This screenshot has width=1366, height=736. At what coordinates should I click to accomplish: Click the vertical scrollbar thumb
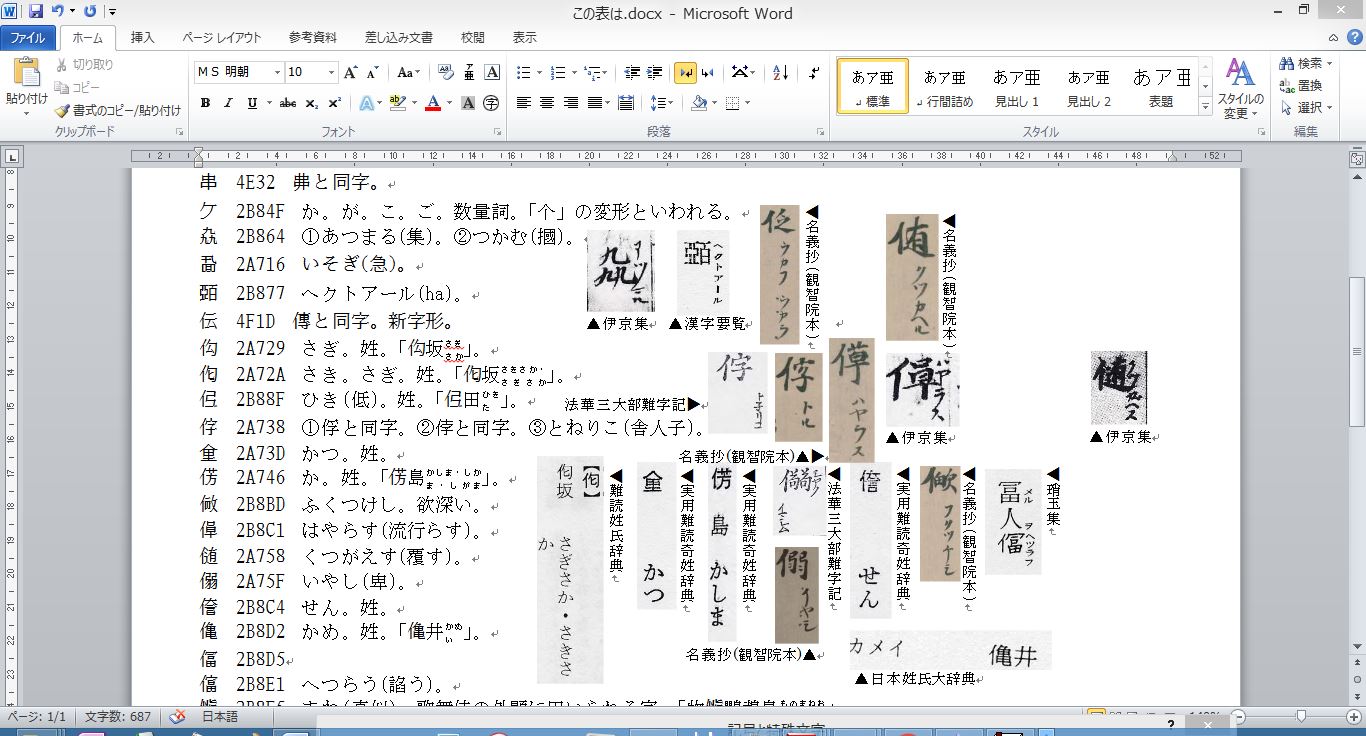pyautogui.click(x=1357, y=352)
